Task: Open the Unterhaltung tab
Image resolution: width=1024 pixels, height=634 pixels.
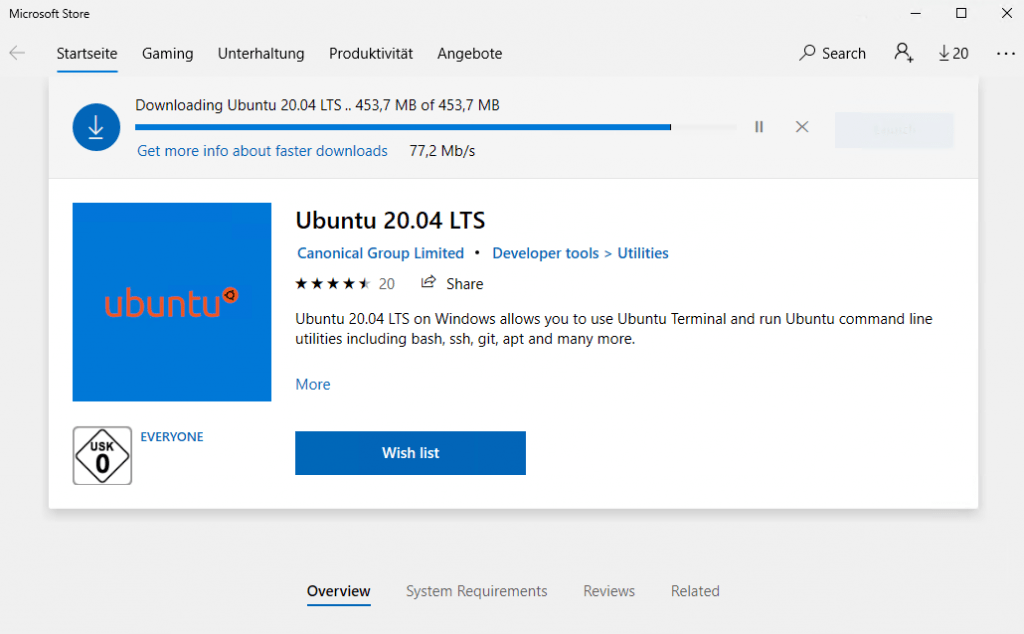Action: pos(261,54)
